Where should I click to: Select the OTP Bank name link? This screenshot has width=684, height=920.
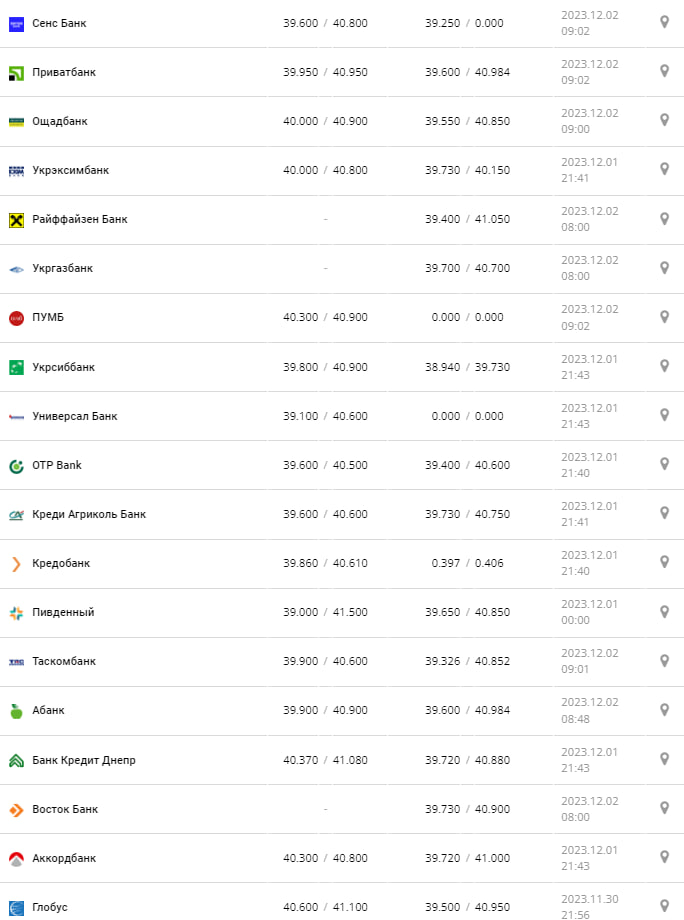click(x=57, y=465)
